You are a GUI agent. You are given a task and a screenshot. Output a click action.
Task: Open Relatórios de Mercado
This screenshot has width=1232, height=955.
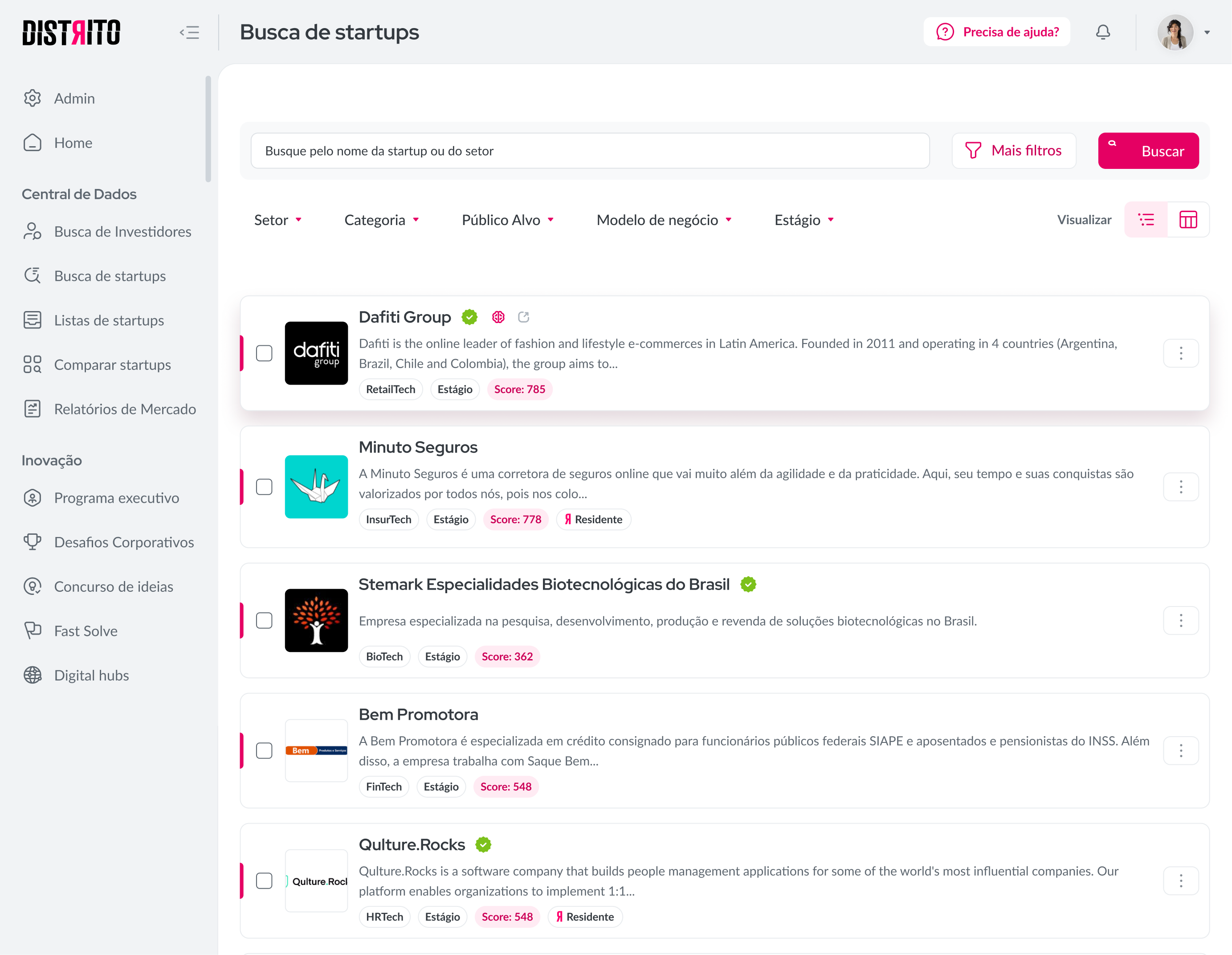pos(110,409)
